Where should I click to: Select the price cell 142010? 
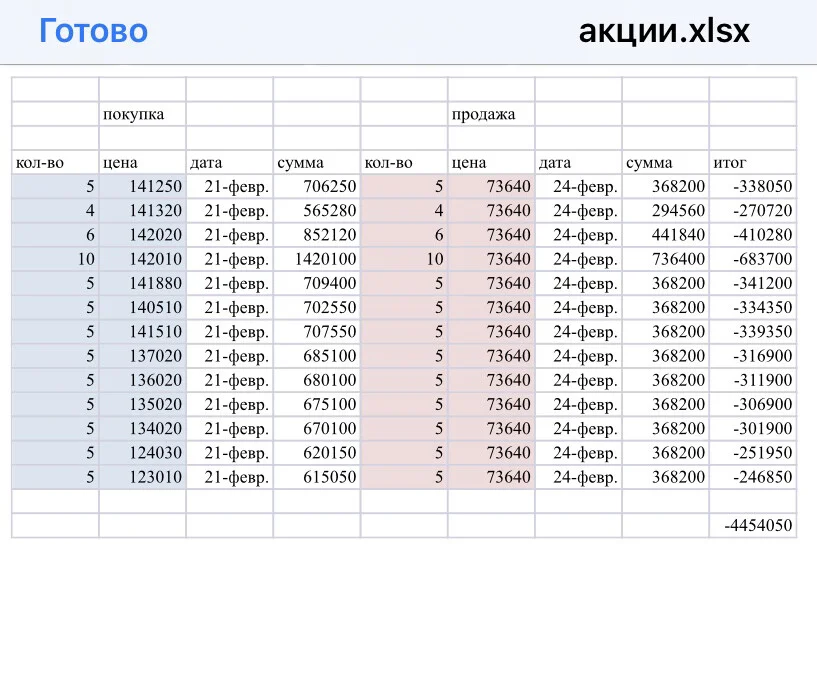pyautogui.click(x=142, y=259)
